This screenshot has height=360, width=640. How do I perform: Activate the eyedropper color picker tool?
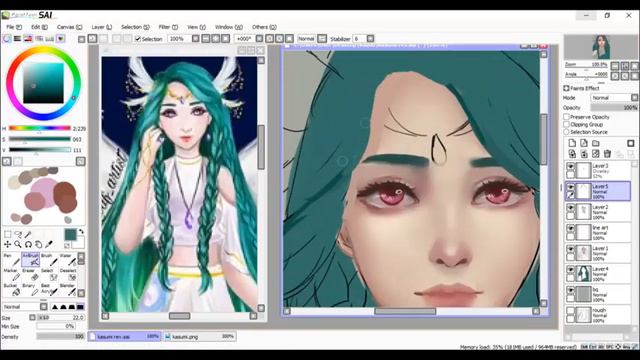(x=49, y=244)
